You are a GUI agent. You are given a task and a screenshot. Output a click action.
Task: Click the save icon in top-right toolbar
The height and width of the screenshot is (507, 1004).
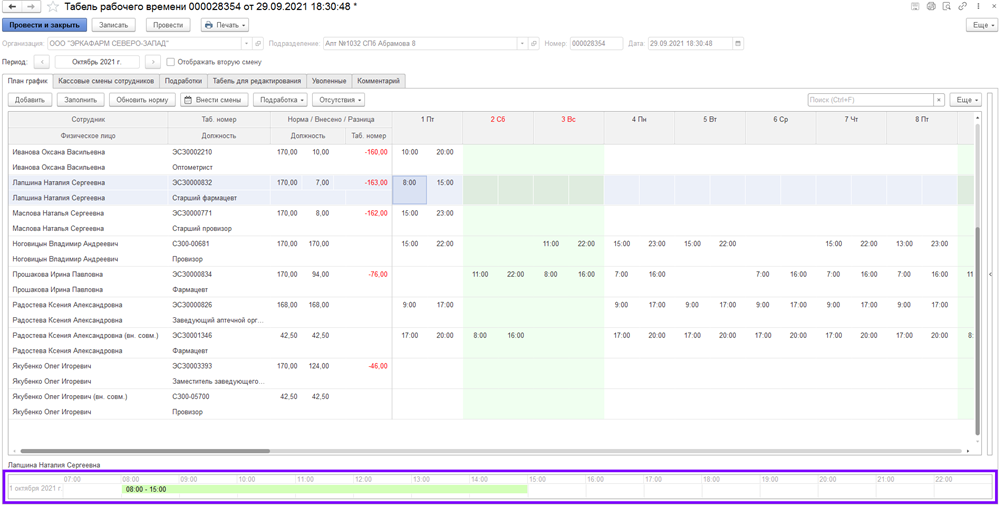click(x=915, y=7)
